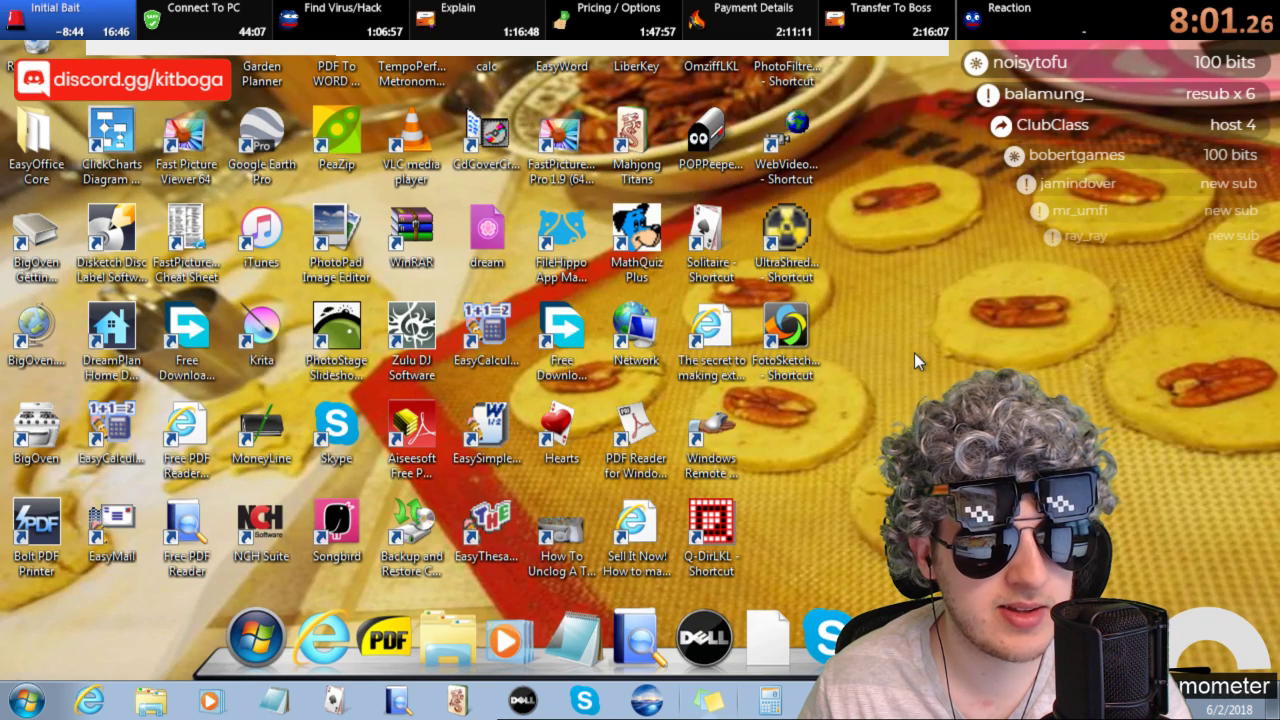Click the BigOven Gettin... desktop icon
The height and width of the screenshot is (720, 1280).
(36, 229)
